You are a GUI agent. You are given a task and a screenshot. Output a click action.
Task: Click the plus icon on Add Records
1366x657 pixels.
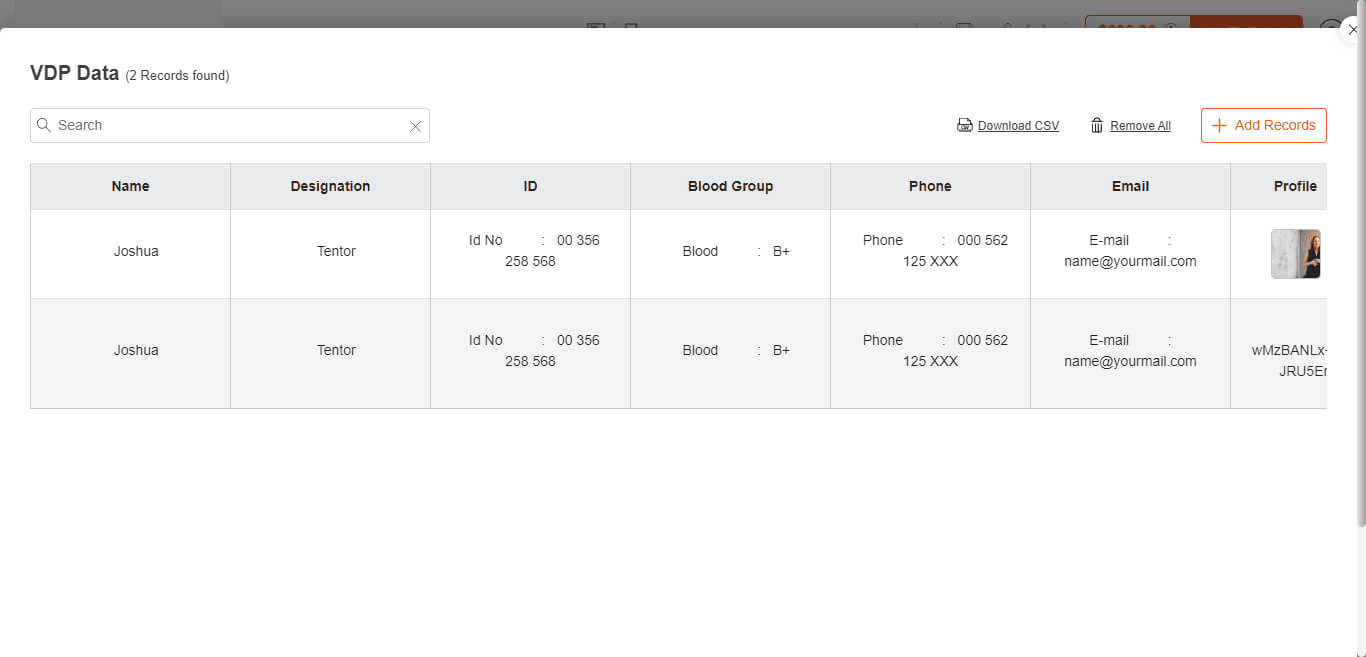coord(1219,125)
